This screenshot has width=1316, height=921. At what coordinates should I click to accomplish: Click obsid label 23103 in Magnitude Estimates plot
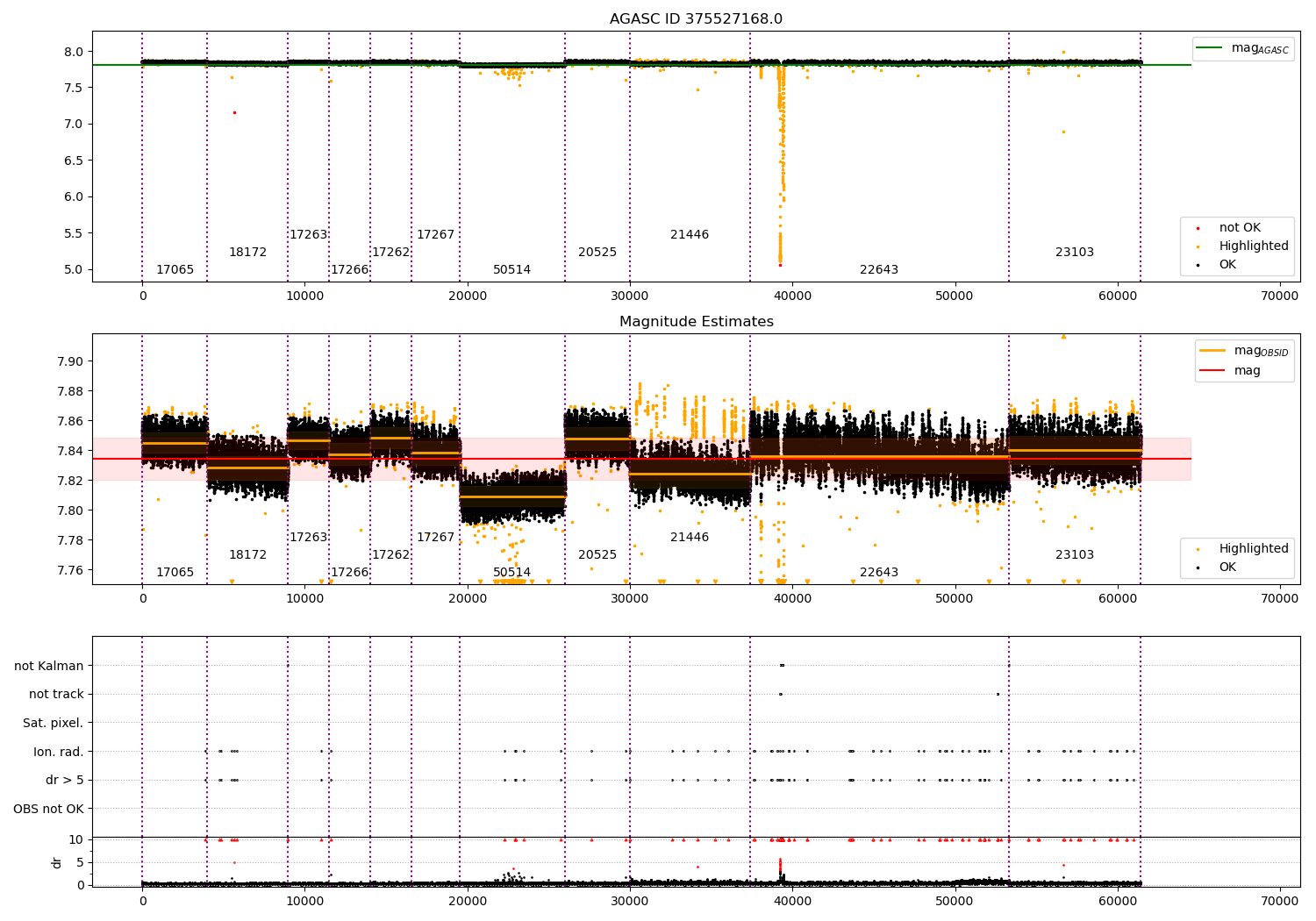coord(1075,555)
